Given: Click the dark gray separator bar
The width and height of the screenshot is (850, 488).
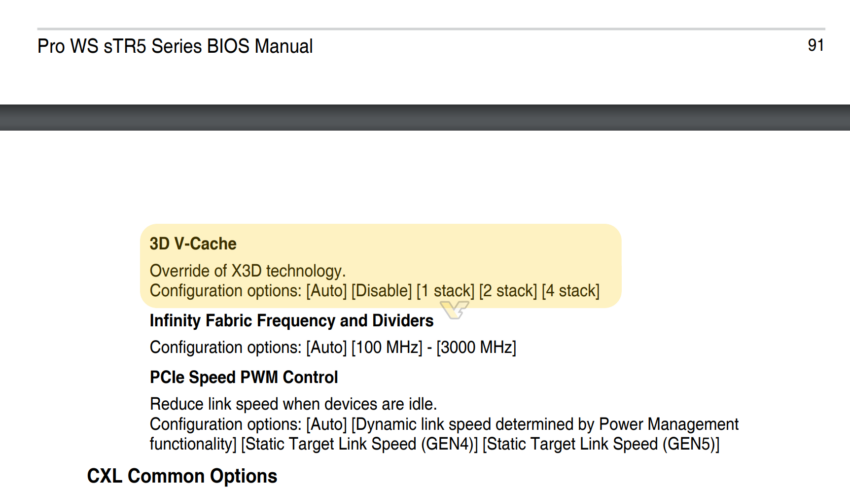Looking at the screenshot, I should [425, 117].
